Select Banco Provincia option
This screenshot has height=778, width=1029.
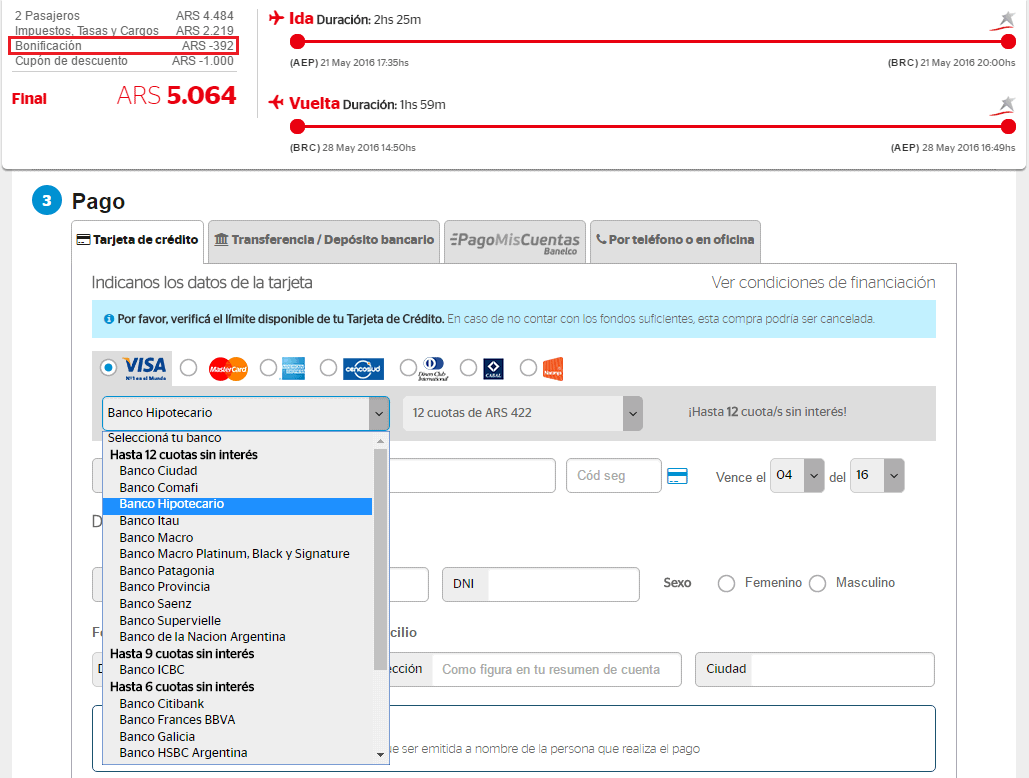[x=238, y=587]
